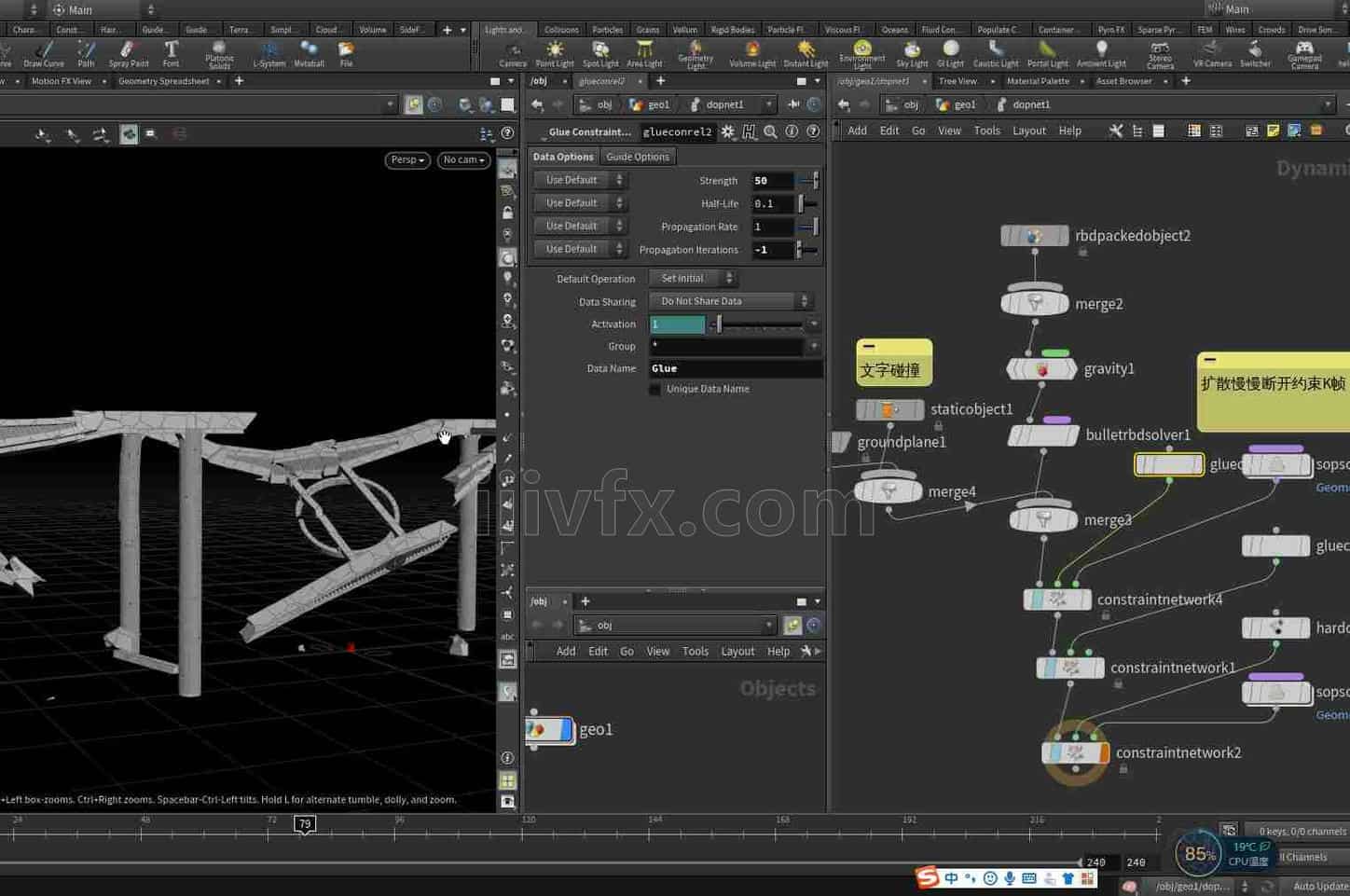Image resolution: width=1350 pixels, height=896 pixels.
Task: Switch to Geometry Spreadsheet tab
Action: point(163,81)
